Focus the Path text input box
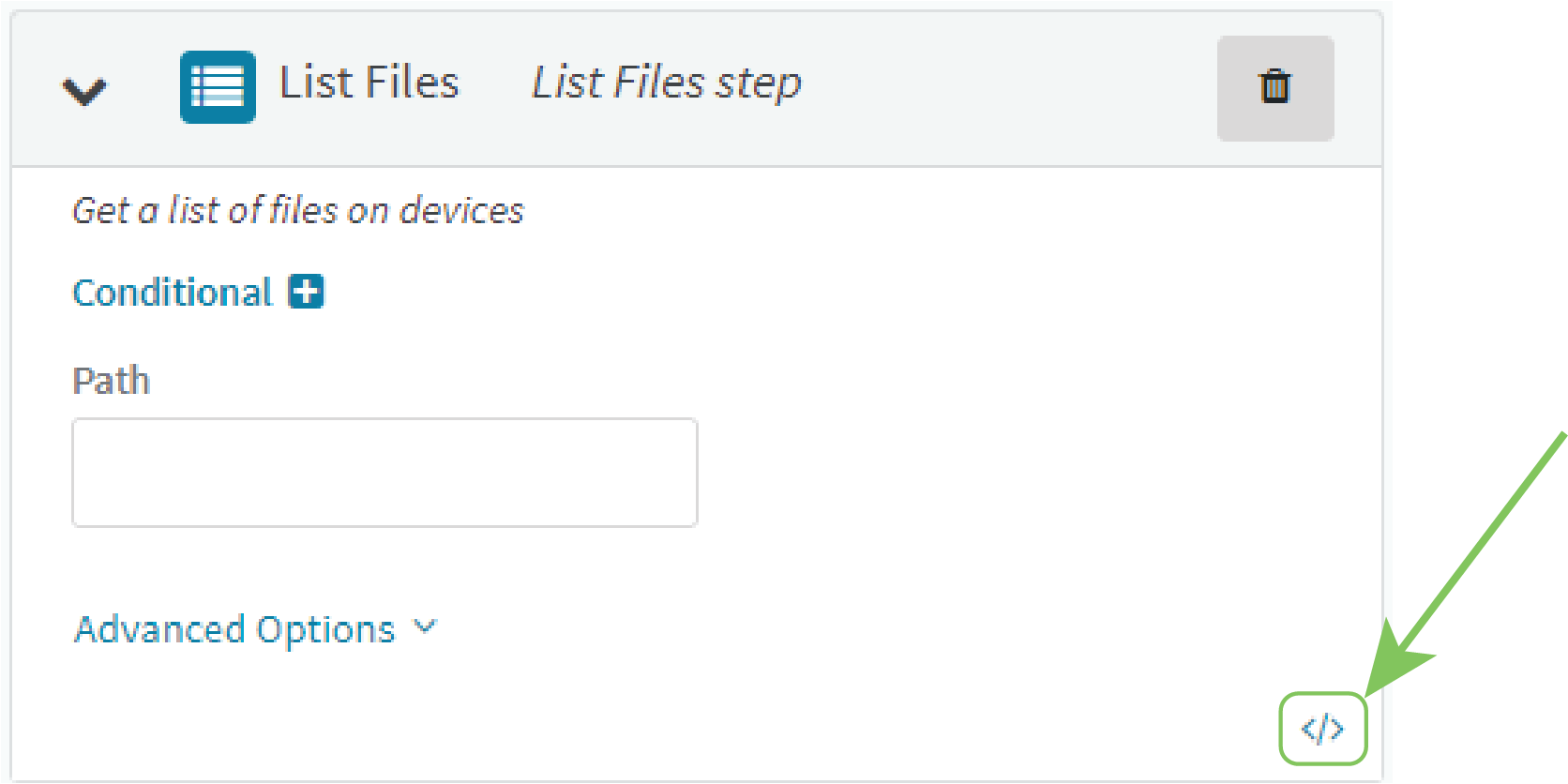 pos(384,473)
